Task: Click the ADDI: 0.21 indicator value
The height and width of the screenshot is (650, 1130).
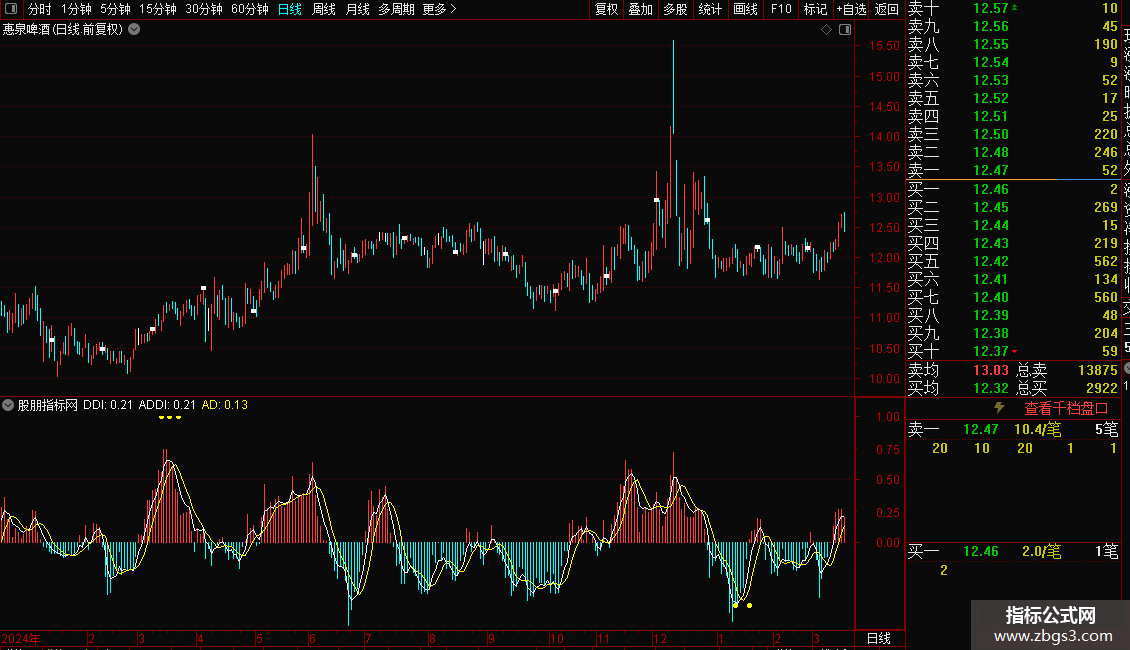Action: [166, 405]
